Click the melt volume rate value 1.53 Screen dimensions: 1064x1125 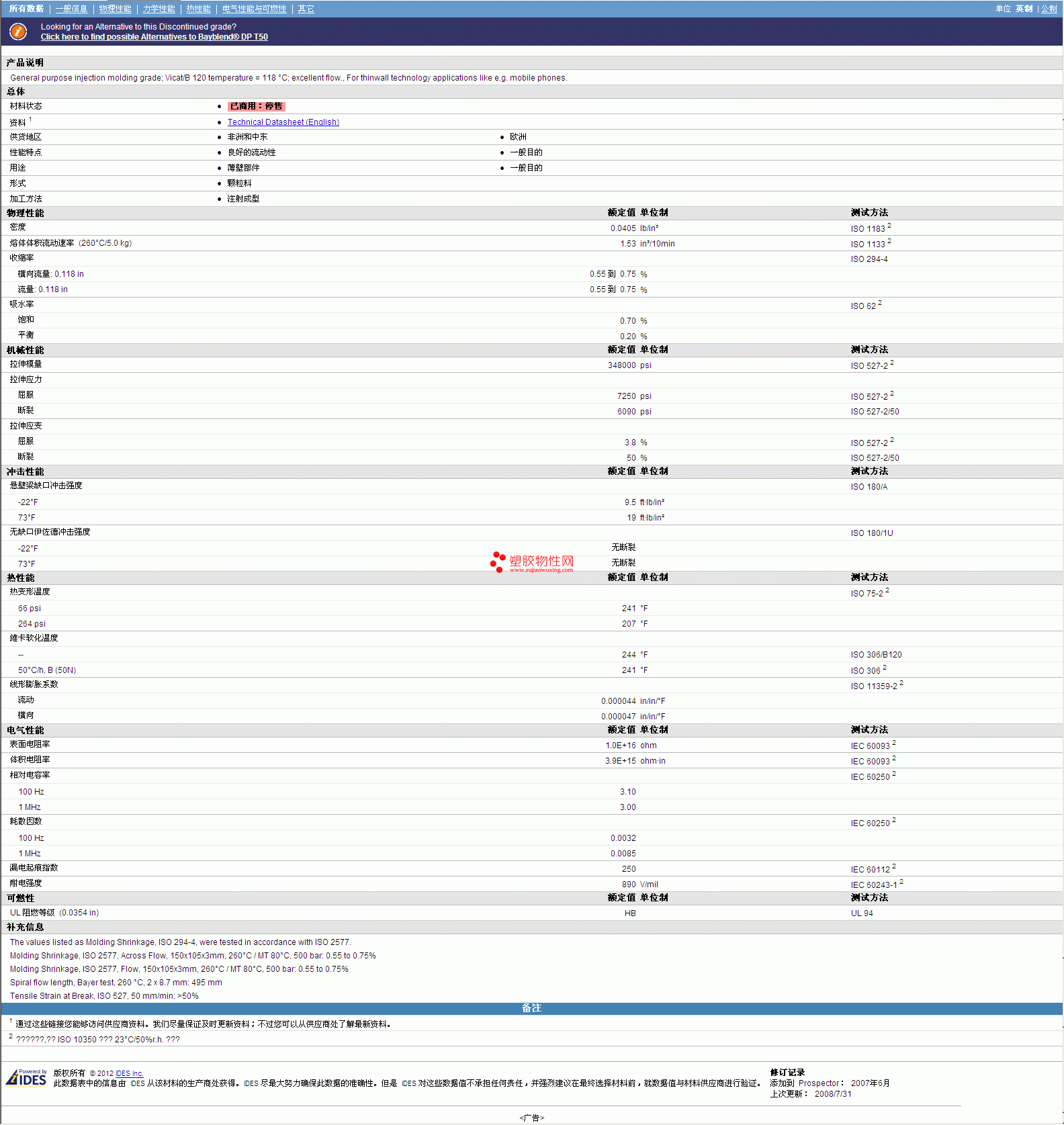[x=627, y=244]
